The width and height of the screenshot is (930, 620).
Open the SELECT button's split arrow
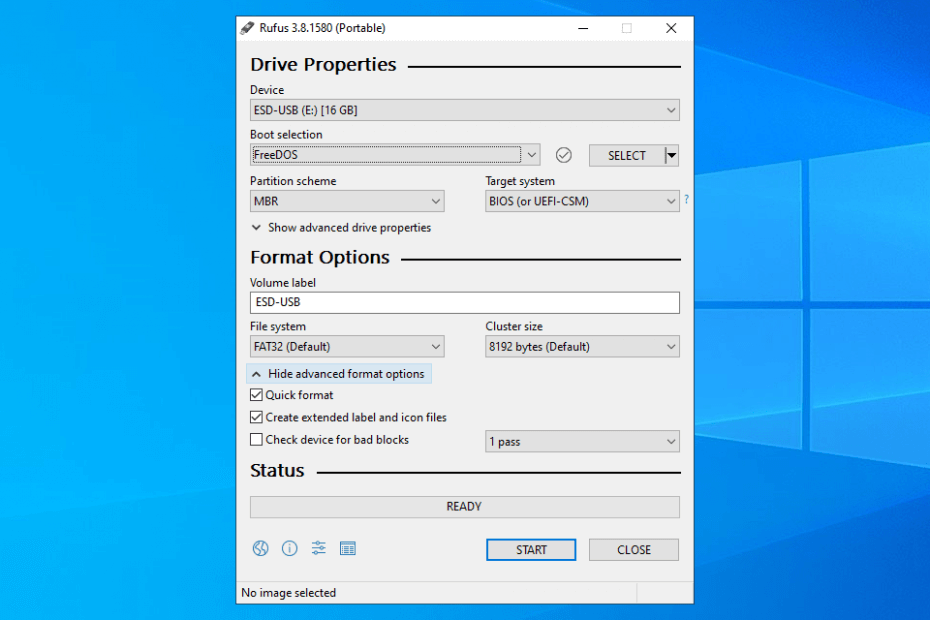point(672,155)
